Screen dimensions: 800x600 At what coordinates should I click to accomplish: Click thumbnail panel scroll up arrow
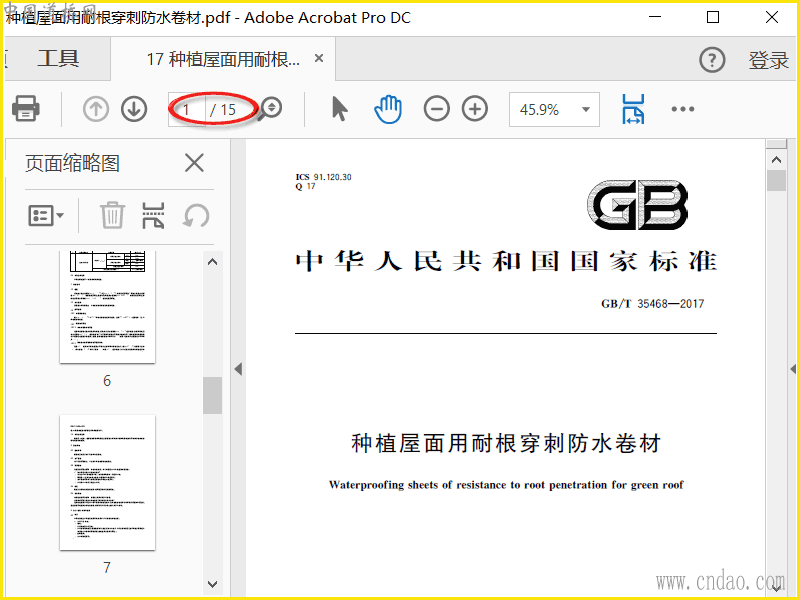coord(213,262)
